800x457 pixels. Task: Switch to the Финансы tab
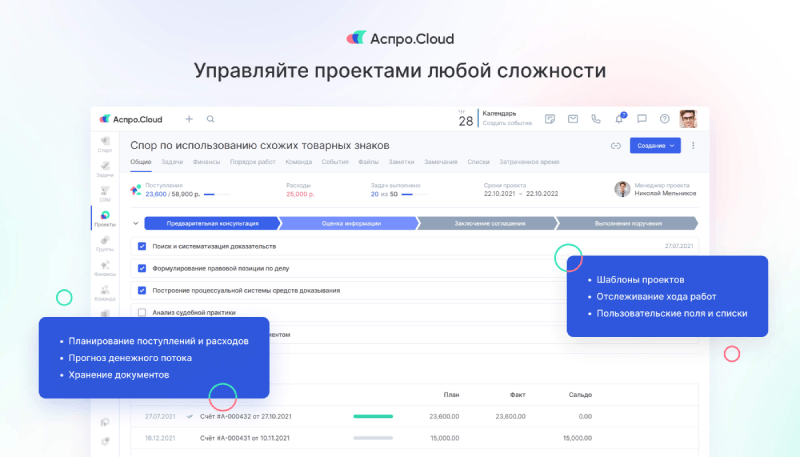[x=206, y=162]
